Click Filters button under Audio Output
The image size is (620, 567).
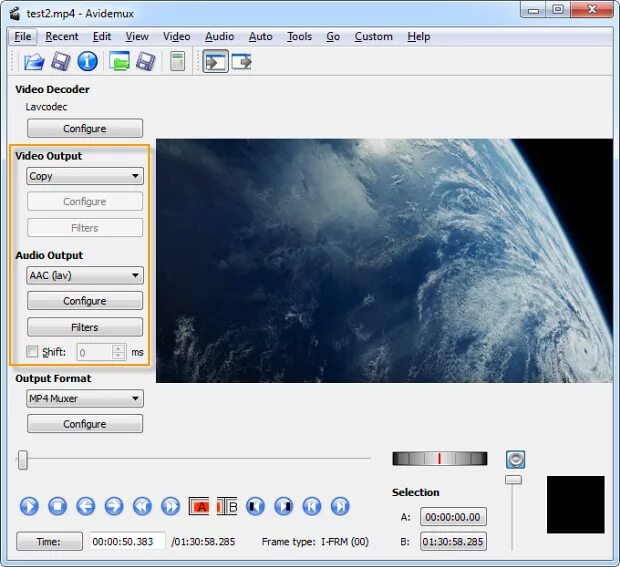(x=85, y=327)
